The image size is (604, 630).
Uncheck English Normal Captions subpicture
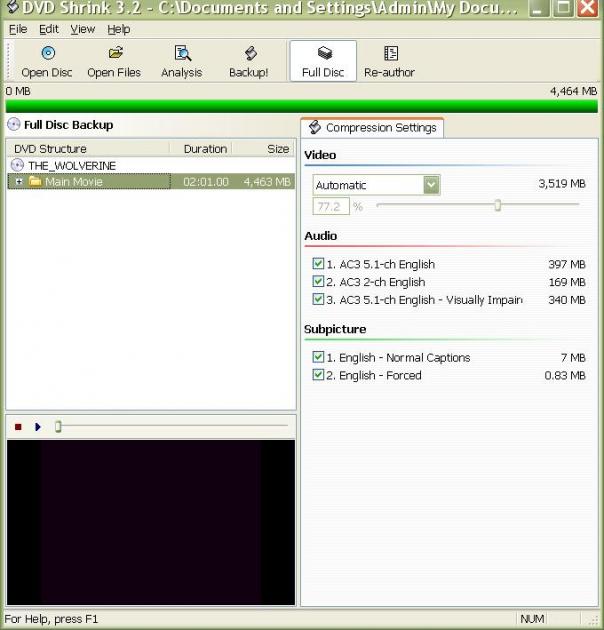[318, 357]
